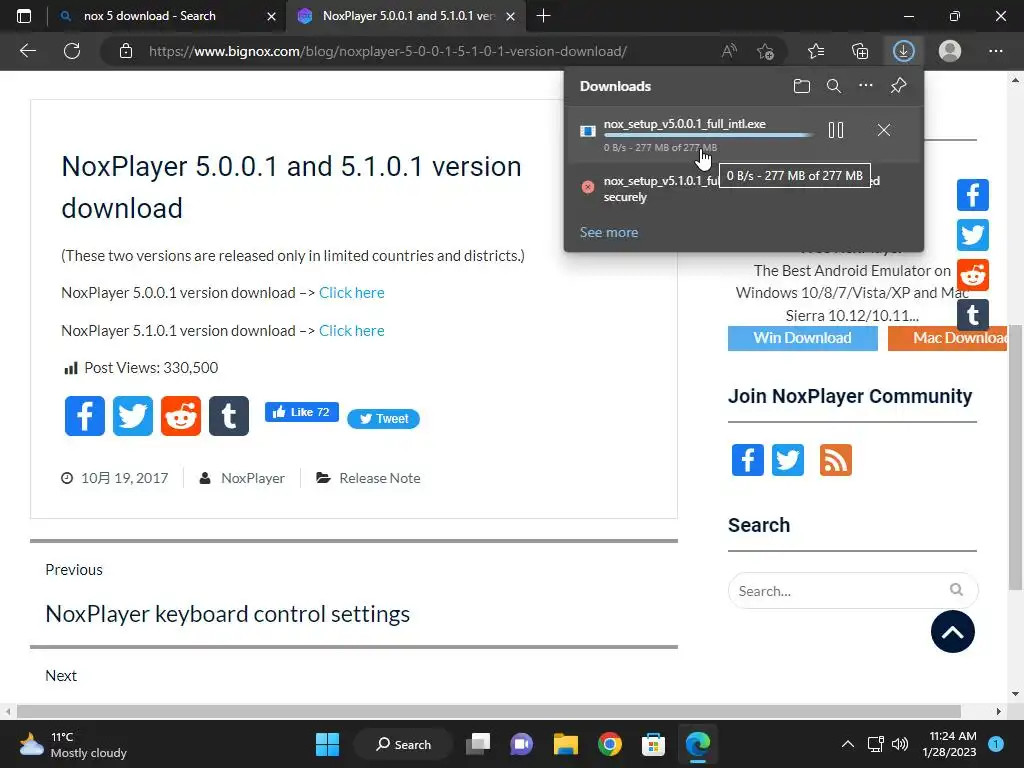Add this page to favorites
1024x768 pixels.
(765, 51)
